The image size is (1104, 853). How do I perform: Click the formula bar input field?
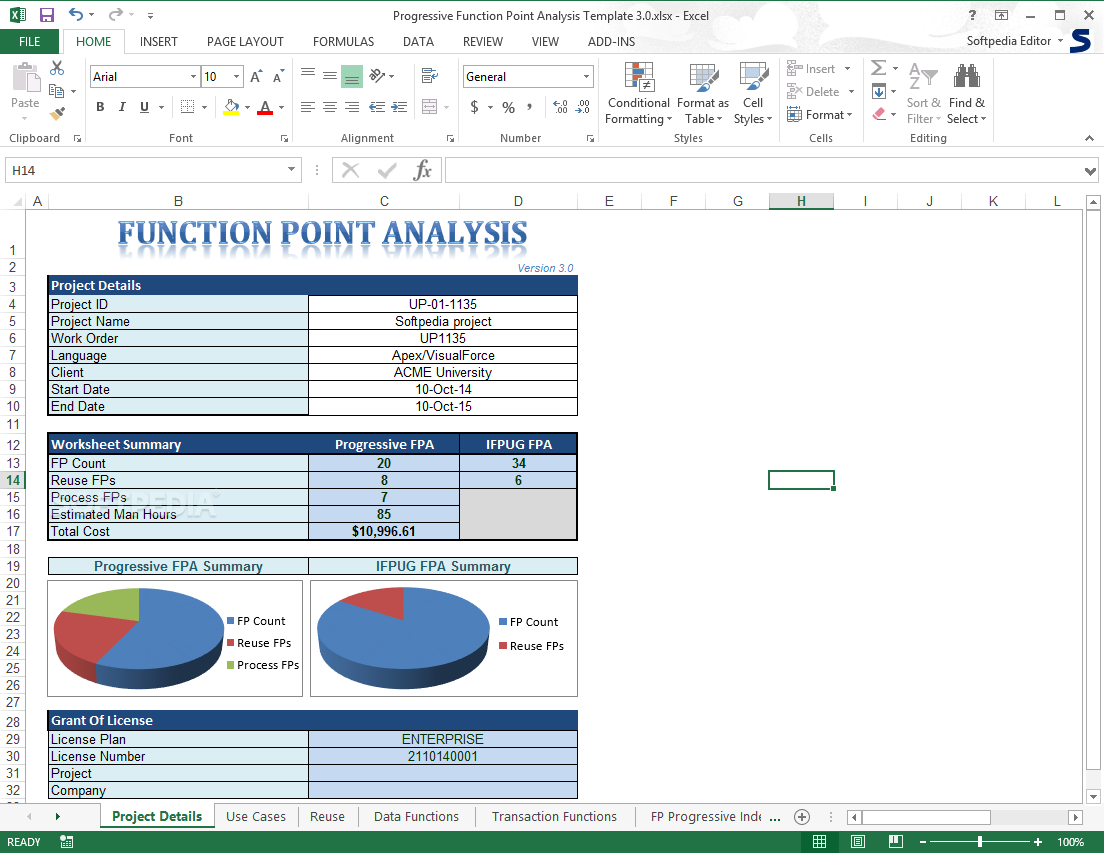coord(764,170)
